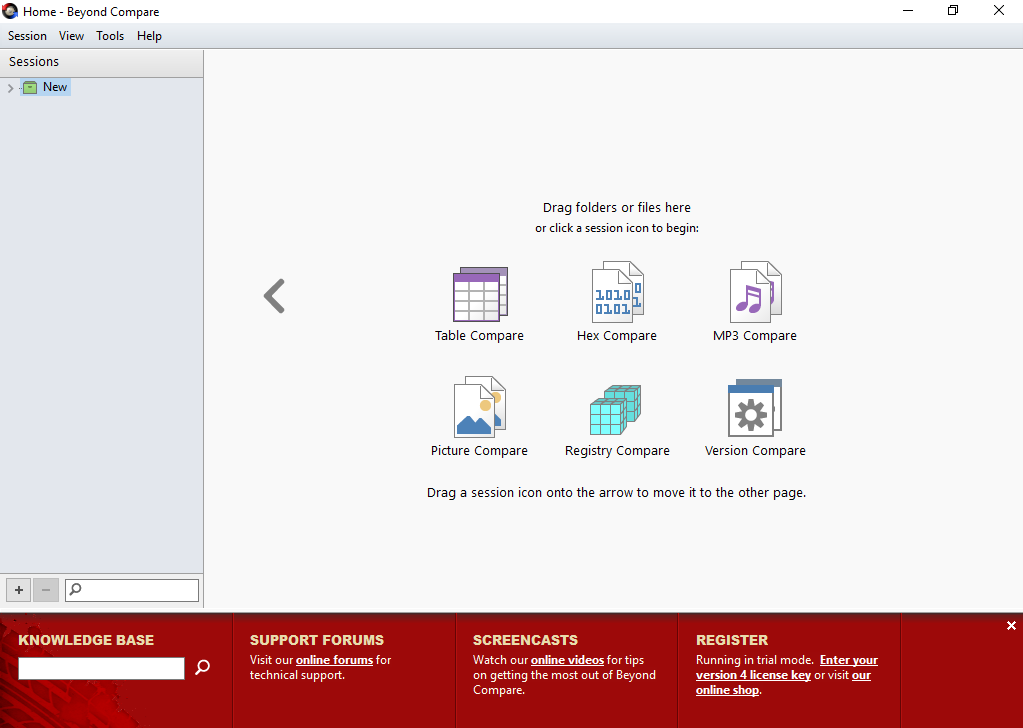1023x728 pixels.
Task: Click the SCREENCASTS heading
Action: click(x=526, y=640)
